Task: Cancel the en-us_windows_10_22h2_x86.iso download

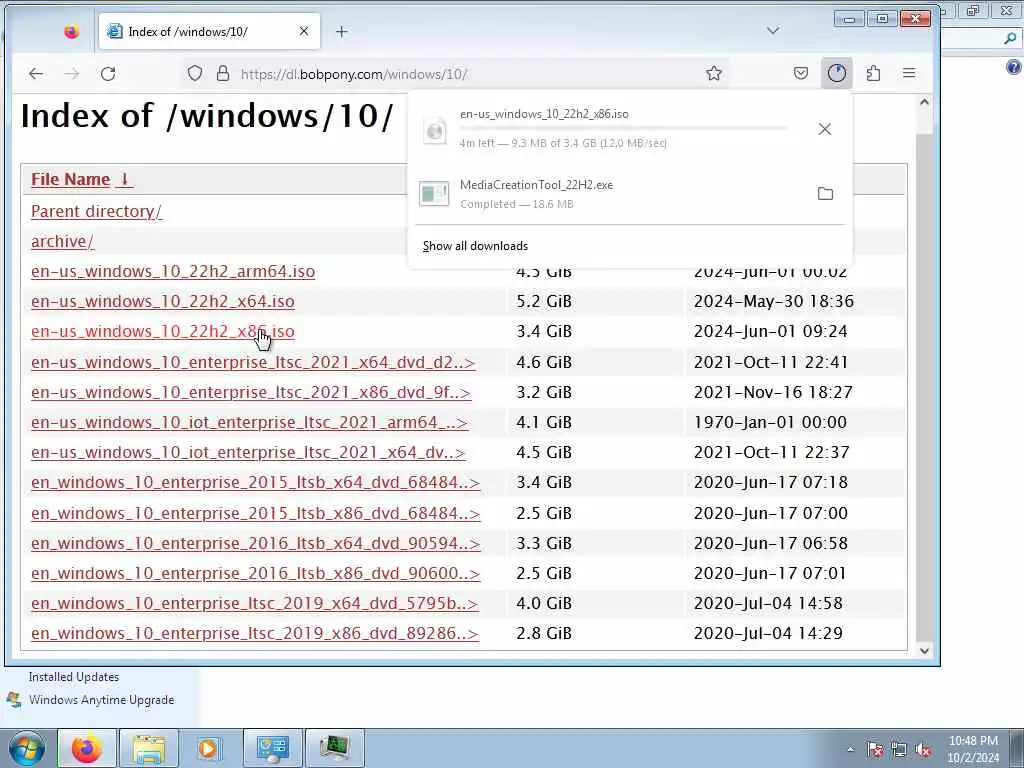Action: [x=825, y=129]
